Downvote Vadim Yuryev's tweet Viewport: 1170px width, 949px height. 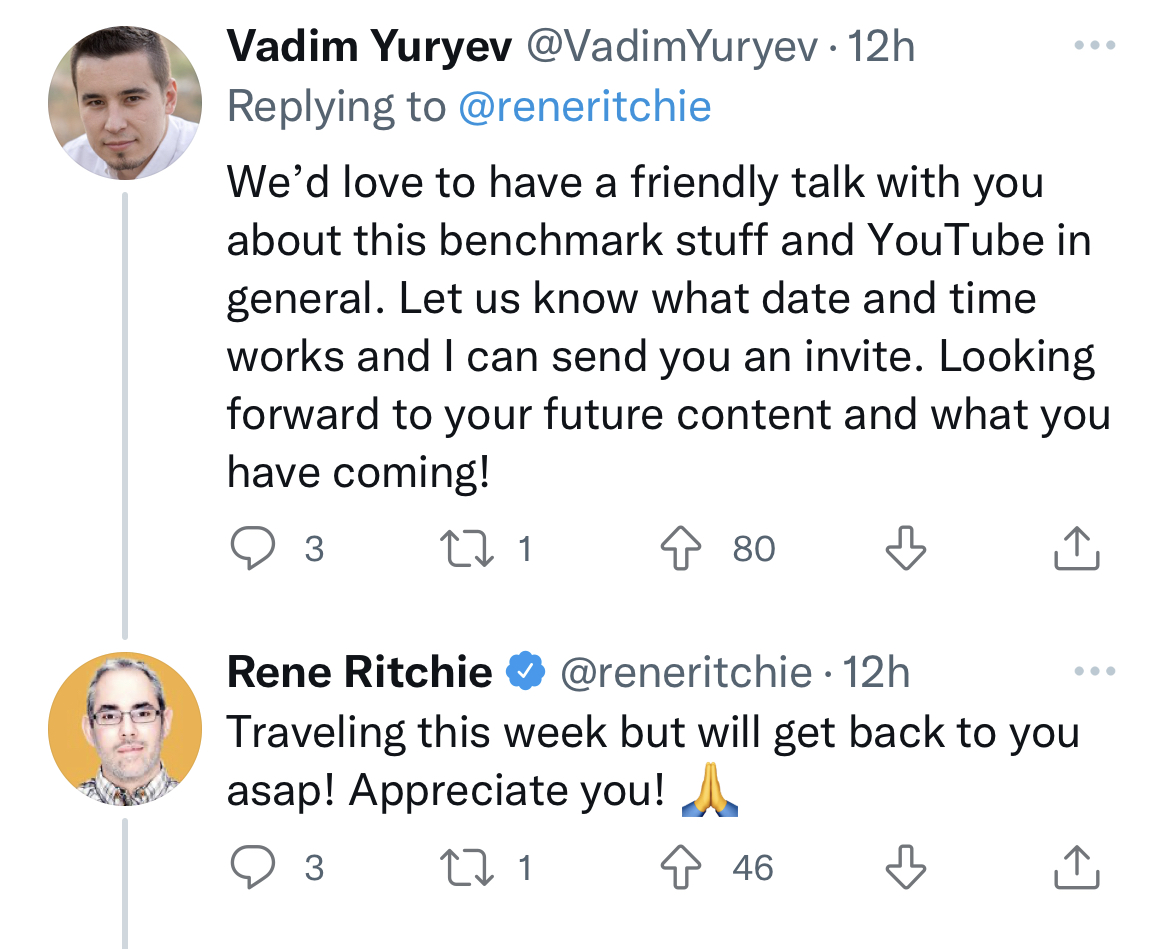[x=906, y=548]
